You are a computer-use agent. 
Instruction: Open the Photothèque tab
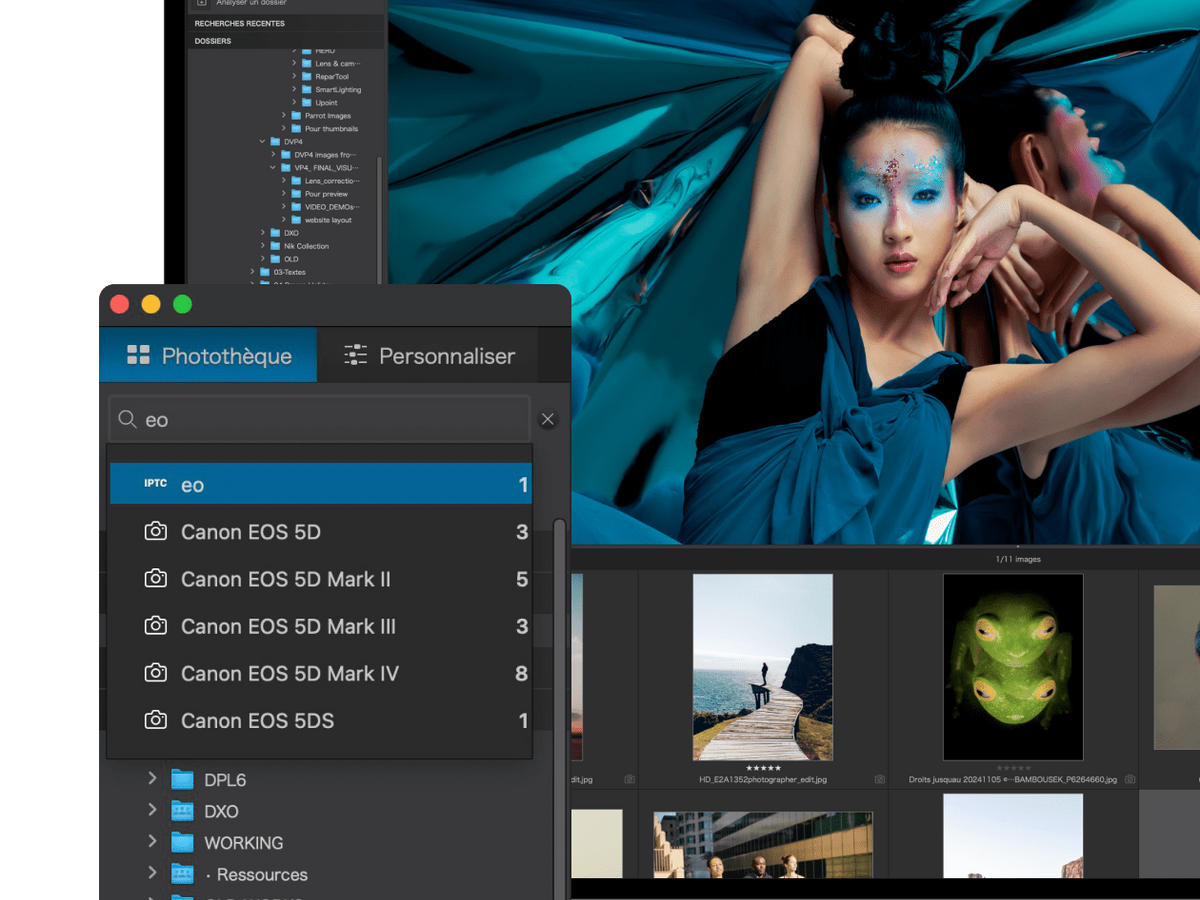pyautogui.click(x=208, y=355)
